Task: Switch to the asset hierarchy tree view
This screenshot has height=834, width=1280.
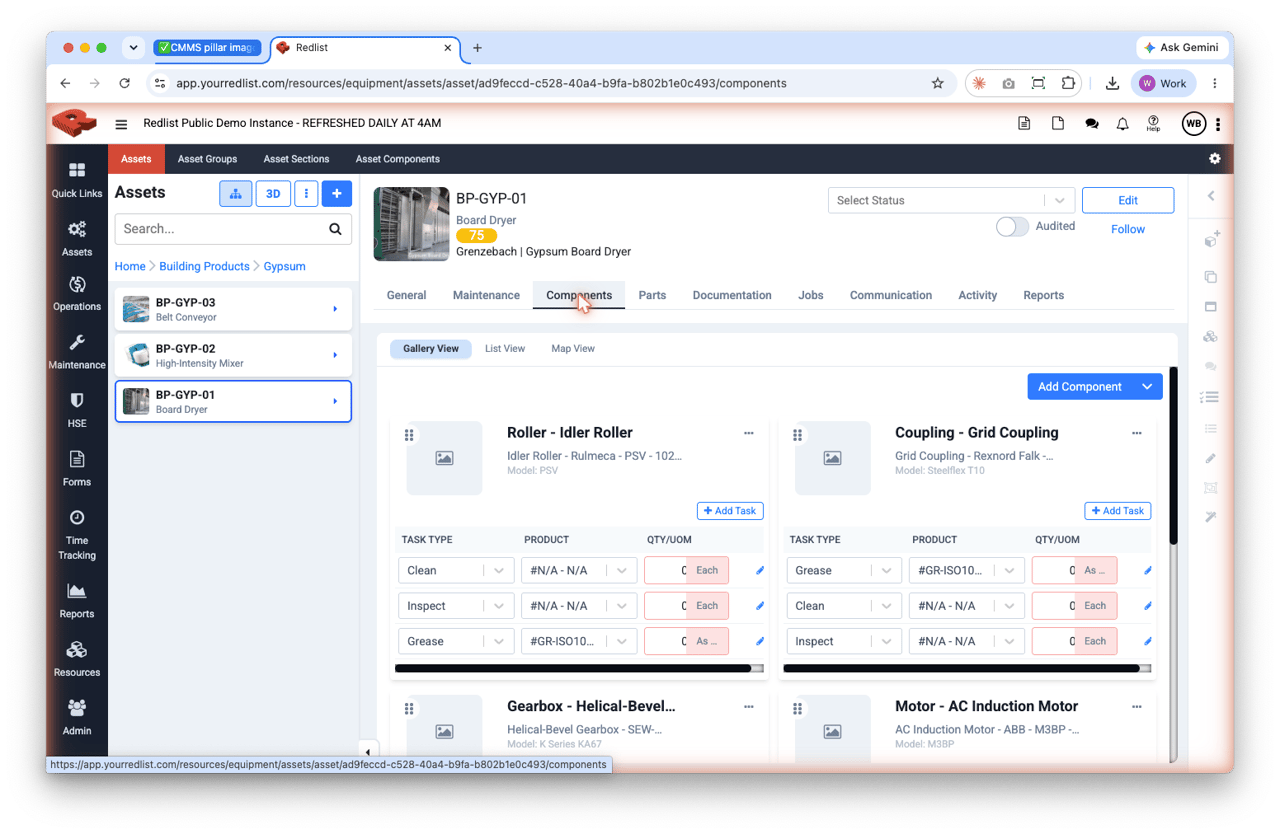Action: pyautogui.click(x=236, y=194)
